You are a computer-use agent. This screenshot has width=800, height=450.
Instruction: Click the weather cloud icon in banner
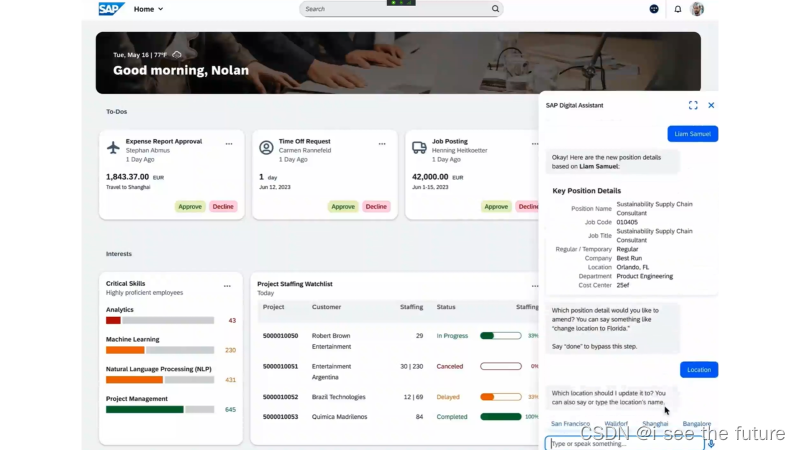tap(177, 55)
